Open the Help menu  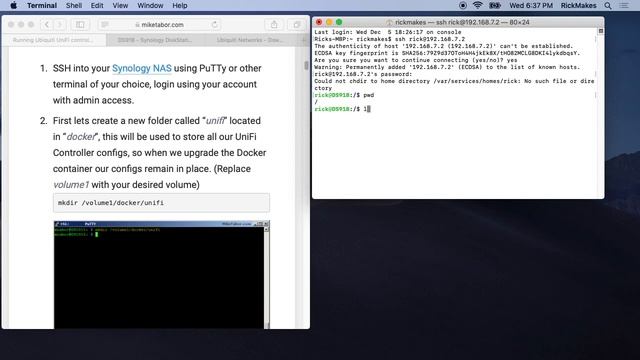(180, 6)
